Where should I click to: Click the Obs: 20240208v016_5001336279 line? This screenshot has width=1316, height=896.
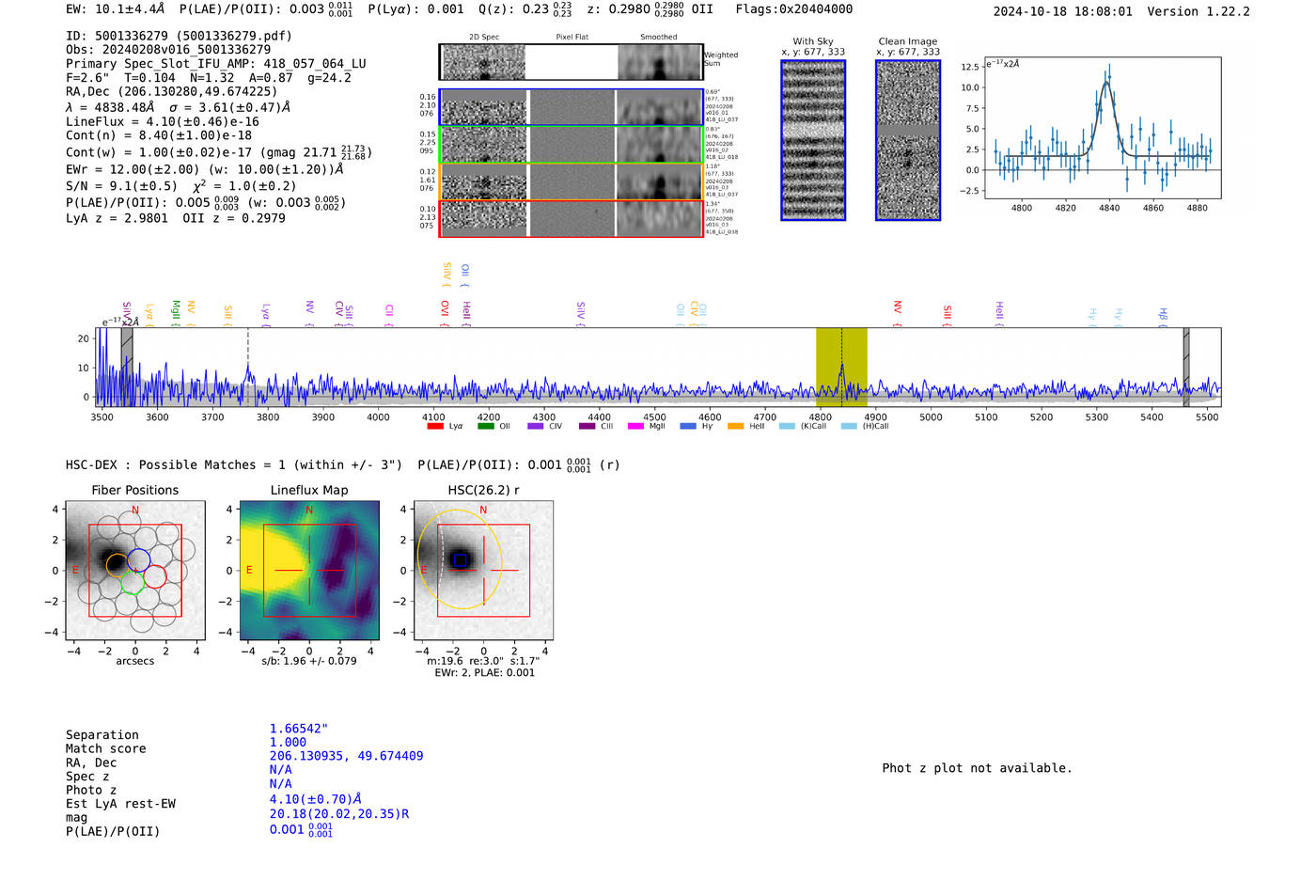(168, 50)
